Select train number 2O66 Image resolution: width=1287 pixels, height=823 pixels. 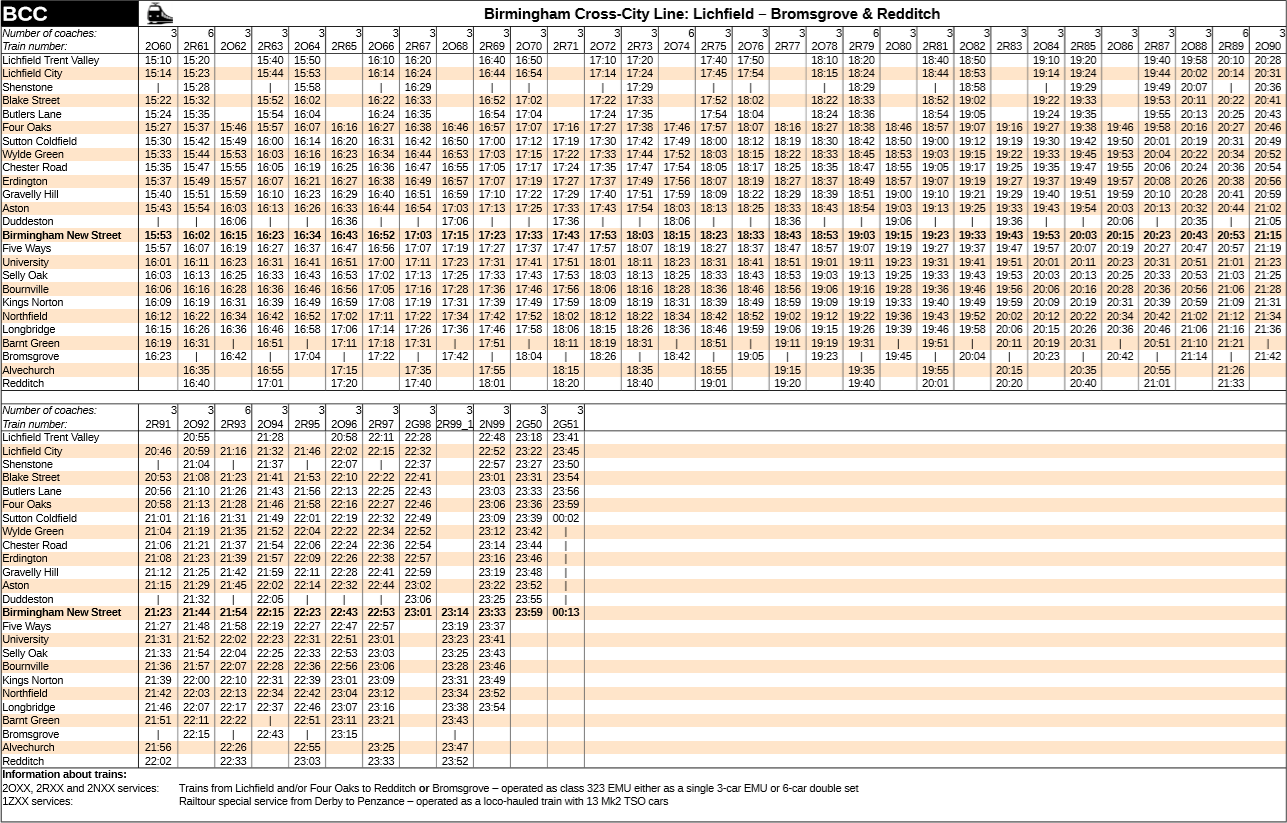click(381, 47)
